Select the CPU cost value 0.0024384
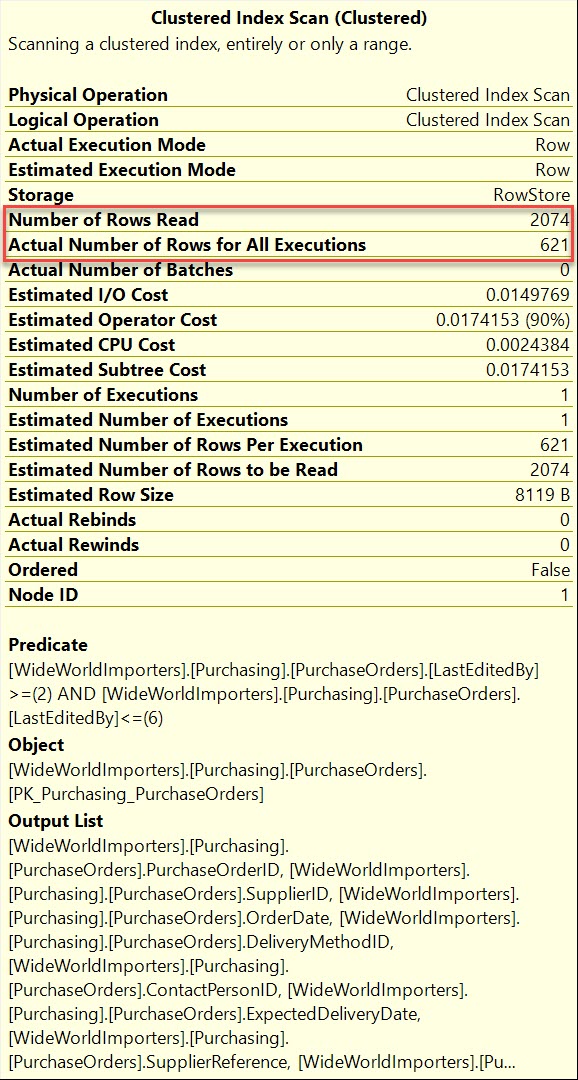The image size is (578, 1080). pos(528,344)
